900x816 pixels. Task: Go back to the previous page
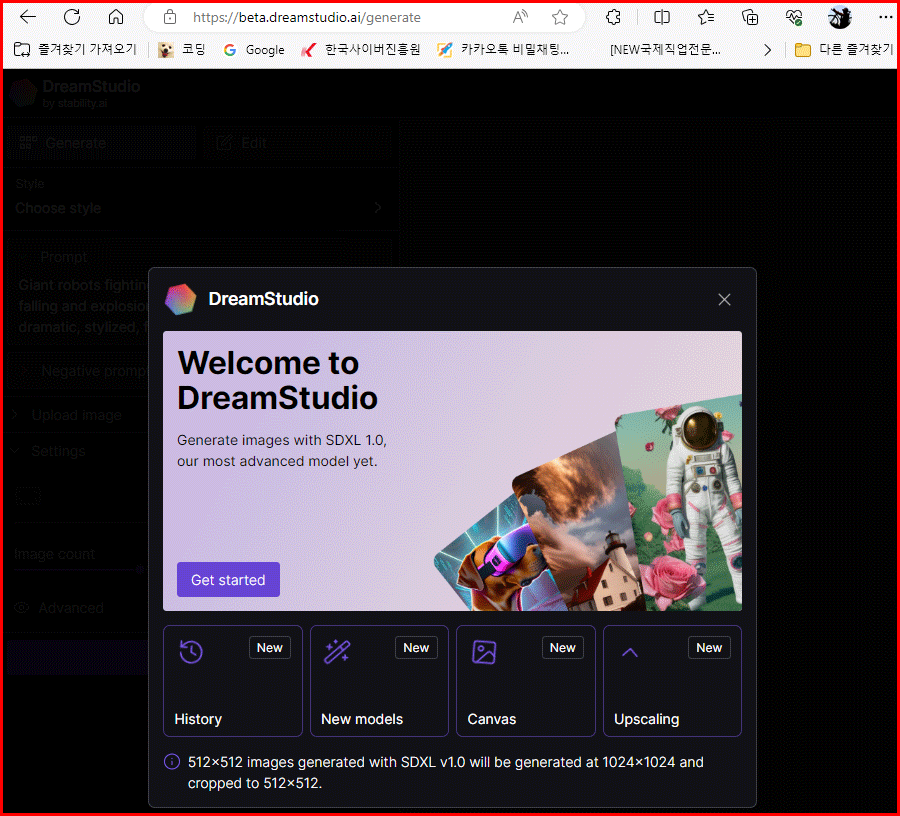tap(28, 17)
